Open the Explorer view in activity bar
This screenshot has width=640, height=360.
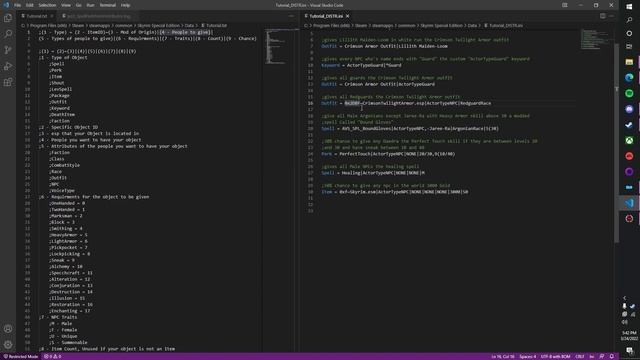tap(8, 18)
